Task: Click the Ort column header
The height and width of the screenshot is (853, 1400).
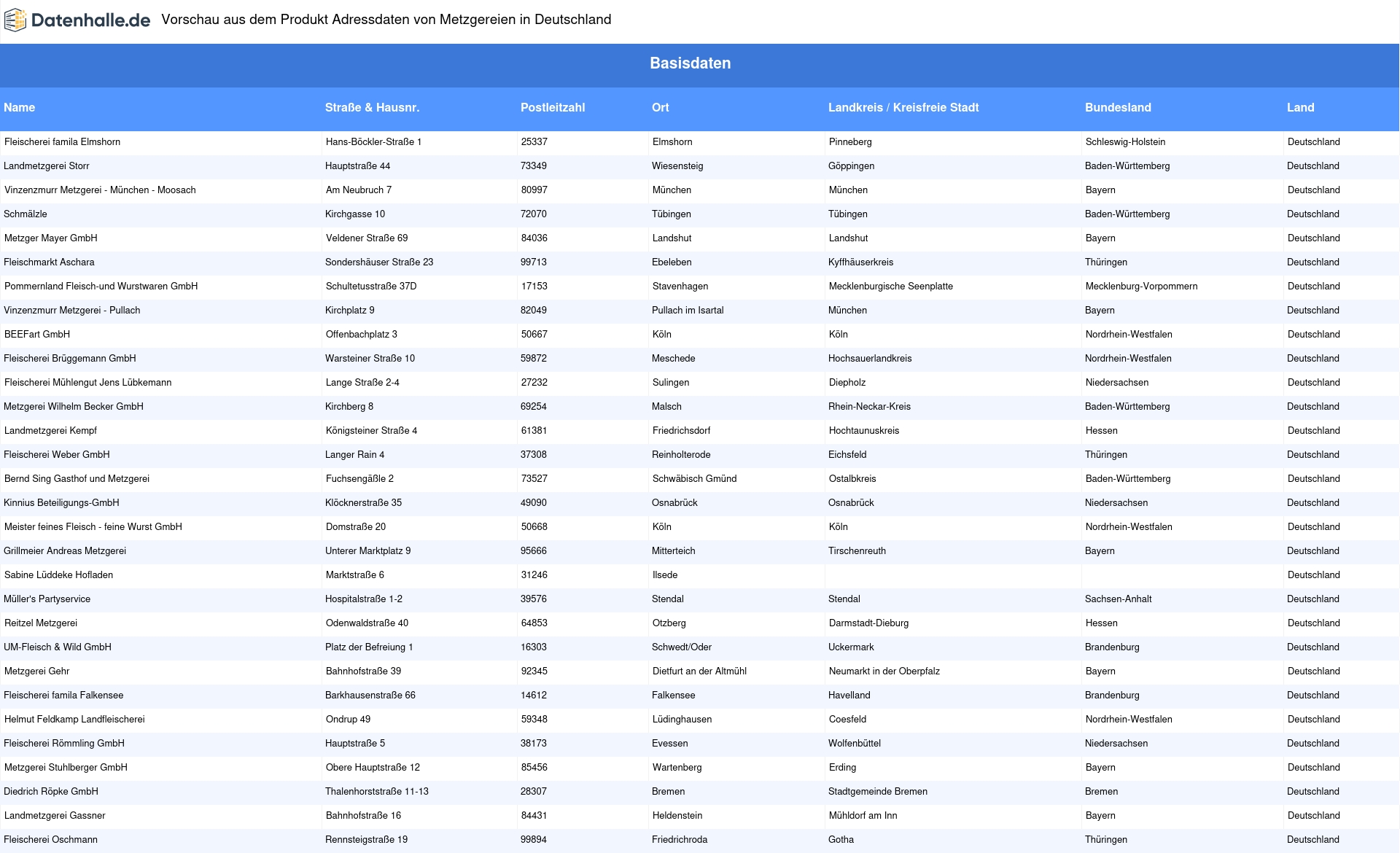Action: tap(661, 107)
